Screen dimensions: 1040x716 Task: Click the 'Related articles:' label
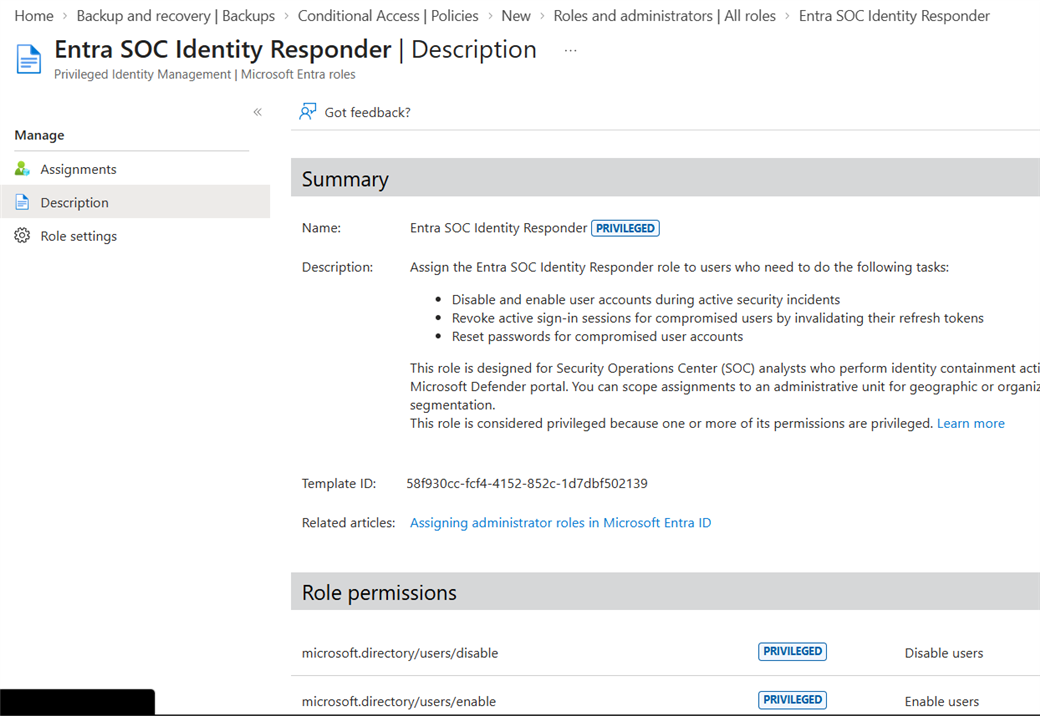click(x=348, y=522)
